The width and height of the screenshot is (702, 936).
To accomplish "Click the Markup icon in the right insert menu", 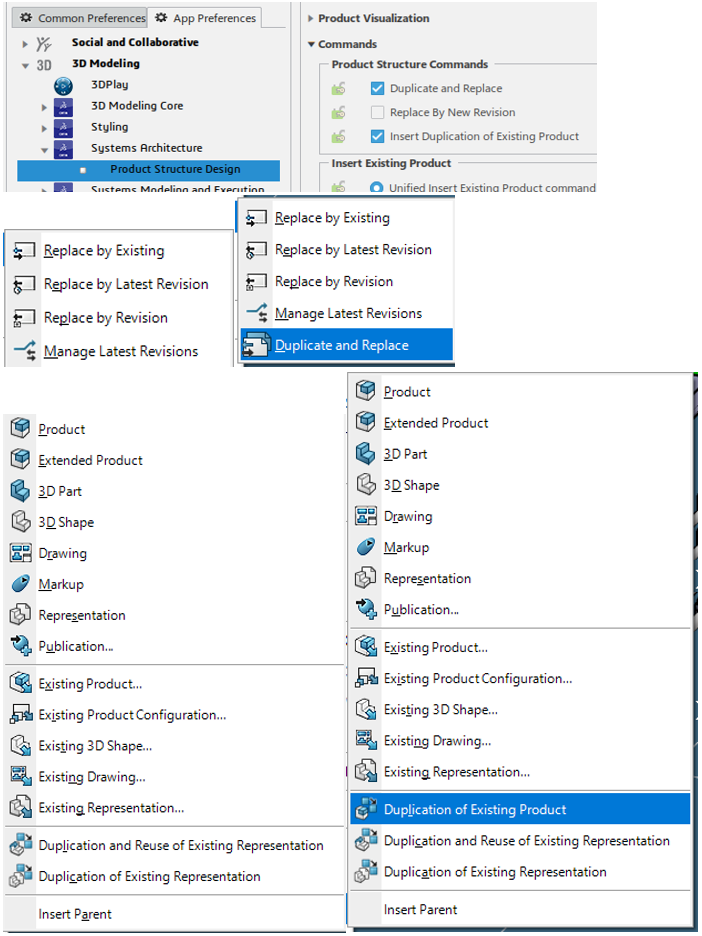I will pos(365,546).
